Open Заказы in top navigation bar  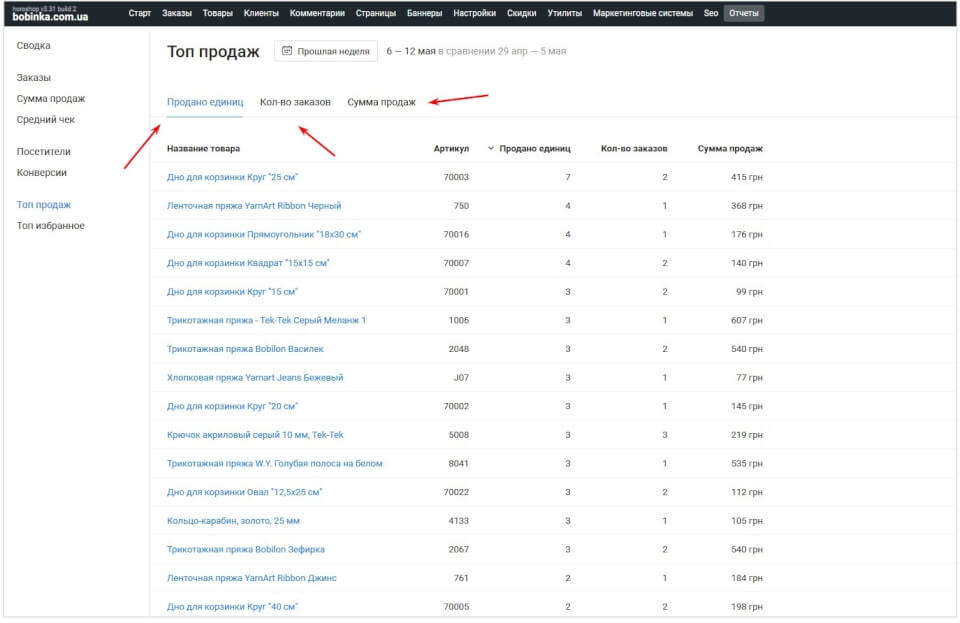176,13
